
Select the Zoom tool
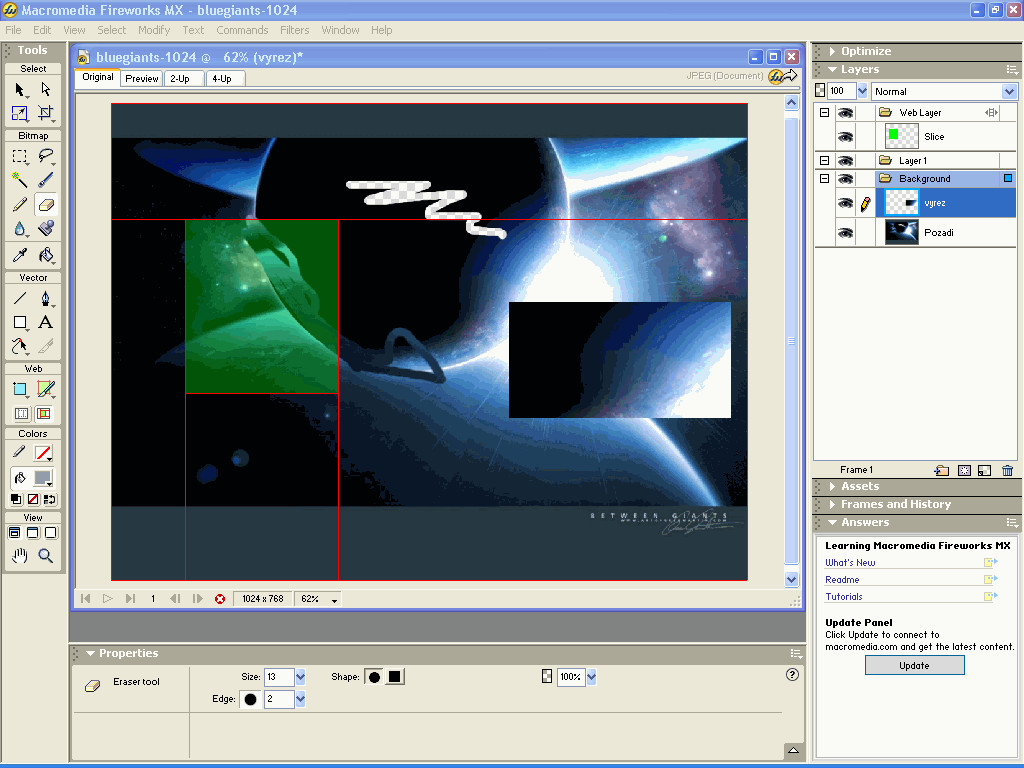[45, 556]
